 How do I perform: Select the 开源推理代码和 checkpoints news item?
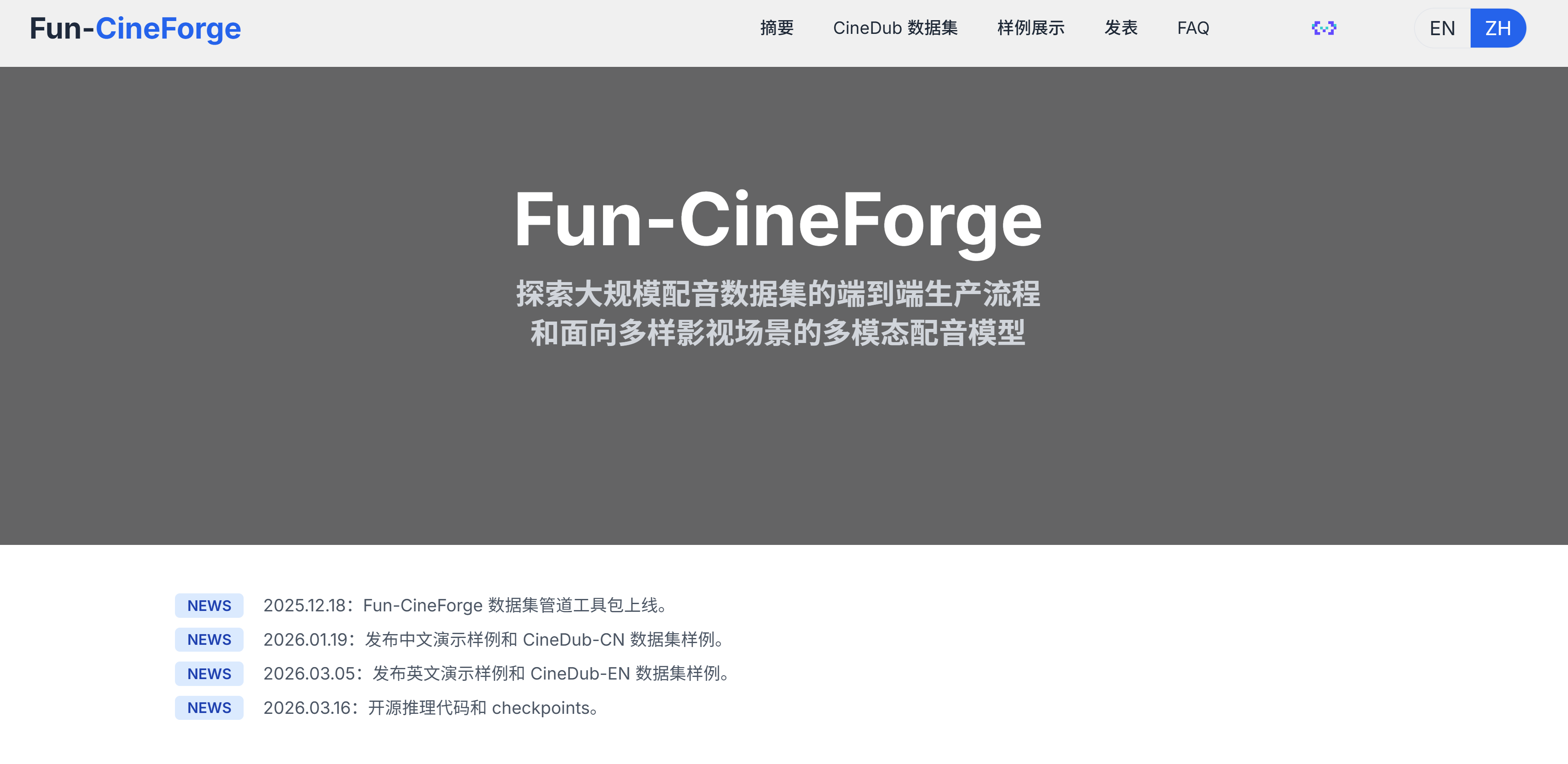(431, 708)
